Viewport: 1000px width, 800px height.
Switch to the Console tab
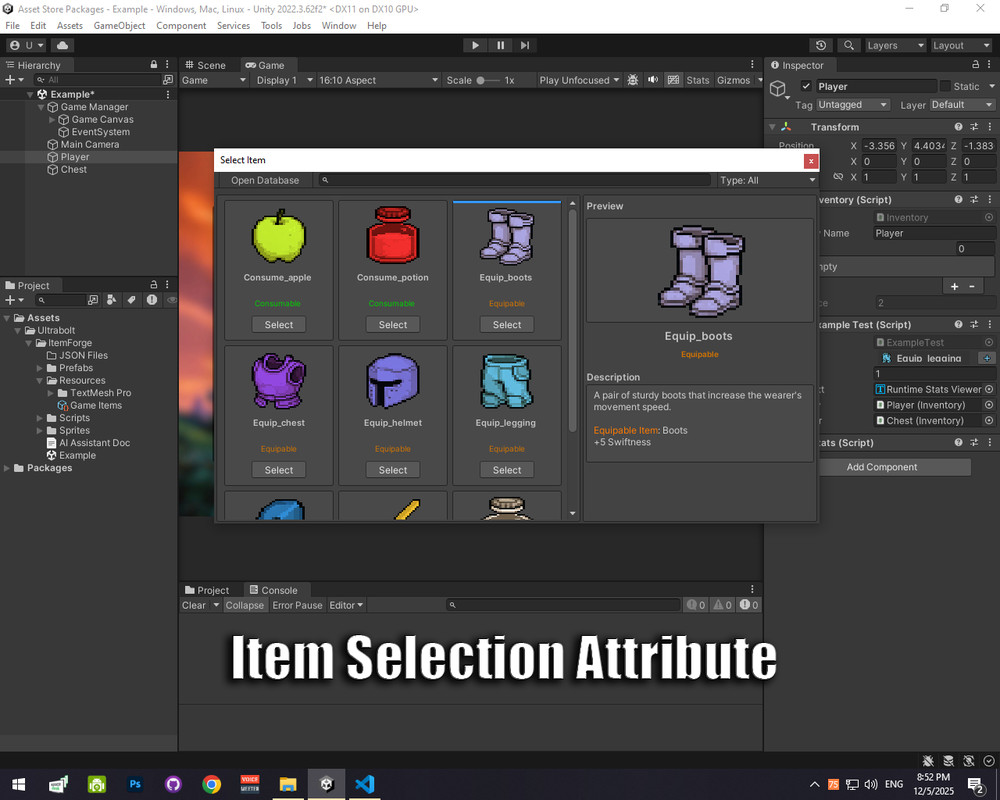click(x=276, y=589)
